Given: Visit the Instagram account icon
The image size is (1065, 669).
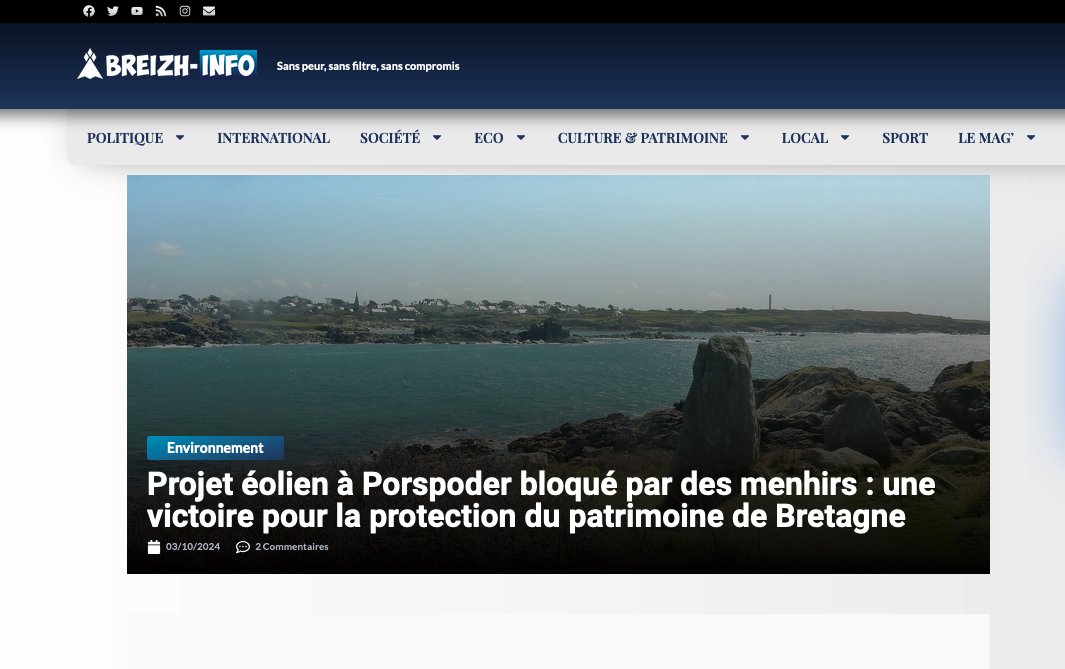Looking at the screenshot, I should pos(185,11).
